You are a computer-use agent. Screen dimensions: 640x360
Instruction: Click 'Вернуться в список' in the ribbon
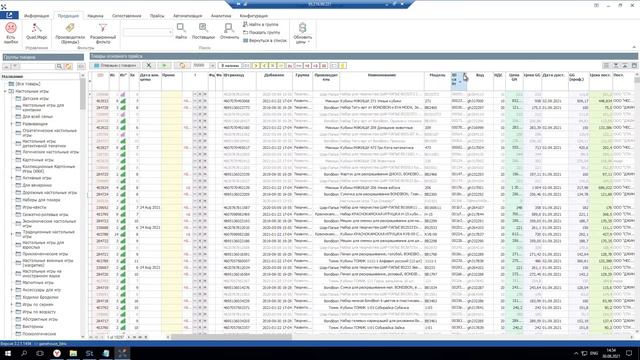265,40
